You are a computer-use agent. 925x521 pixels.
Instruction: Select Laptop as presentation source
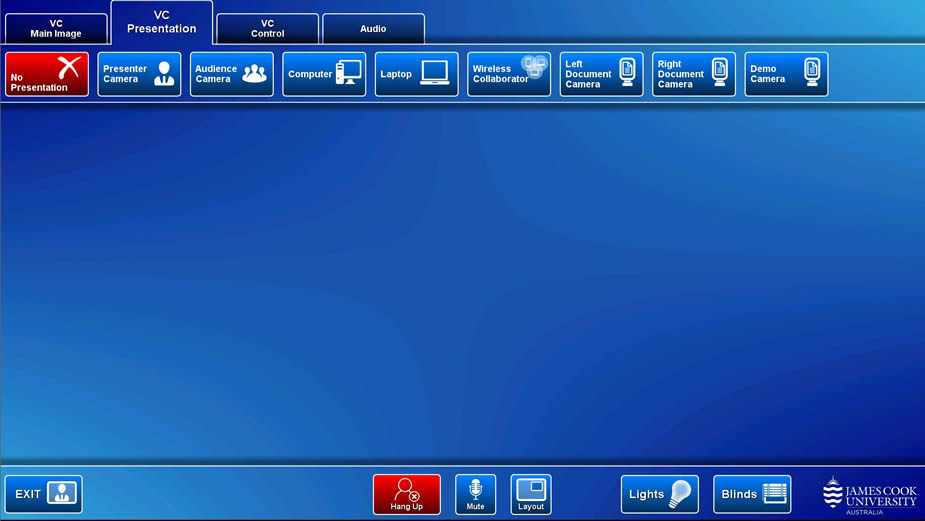pyautogui.click(x=416, y=74)
